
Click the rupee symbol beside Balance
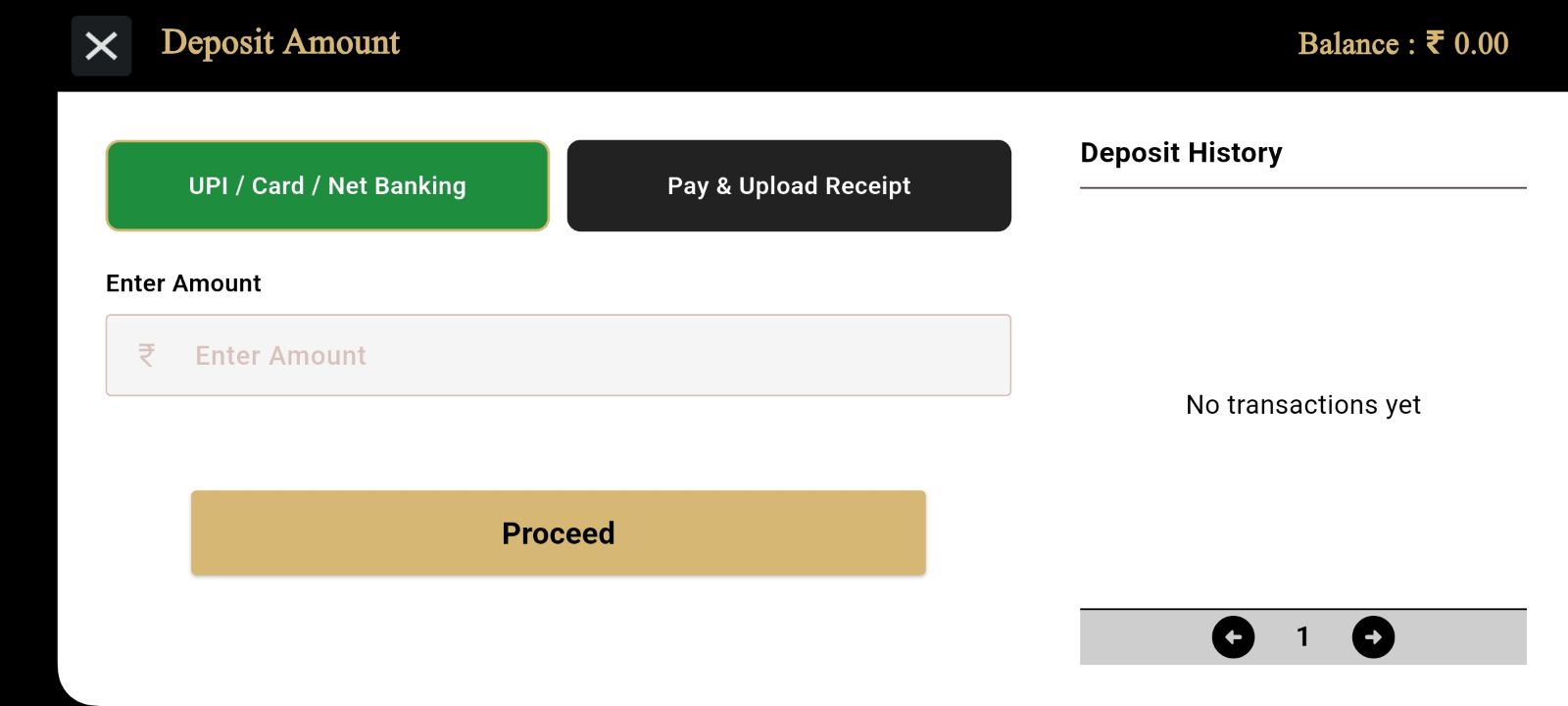point(1435,42)
